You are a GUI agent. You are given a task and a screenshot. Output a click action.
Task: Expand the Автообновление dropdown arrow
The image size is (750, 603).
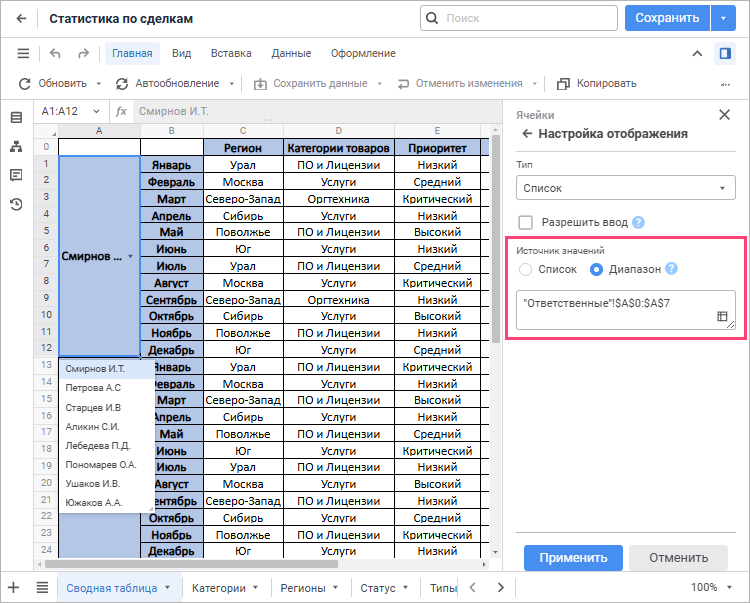[232, 84]
